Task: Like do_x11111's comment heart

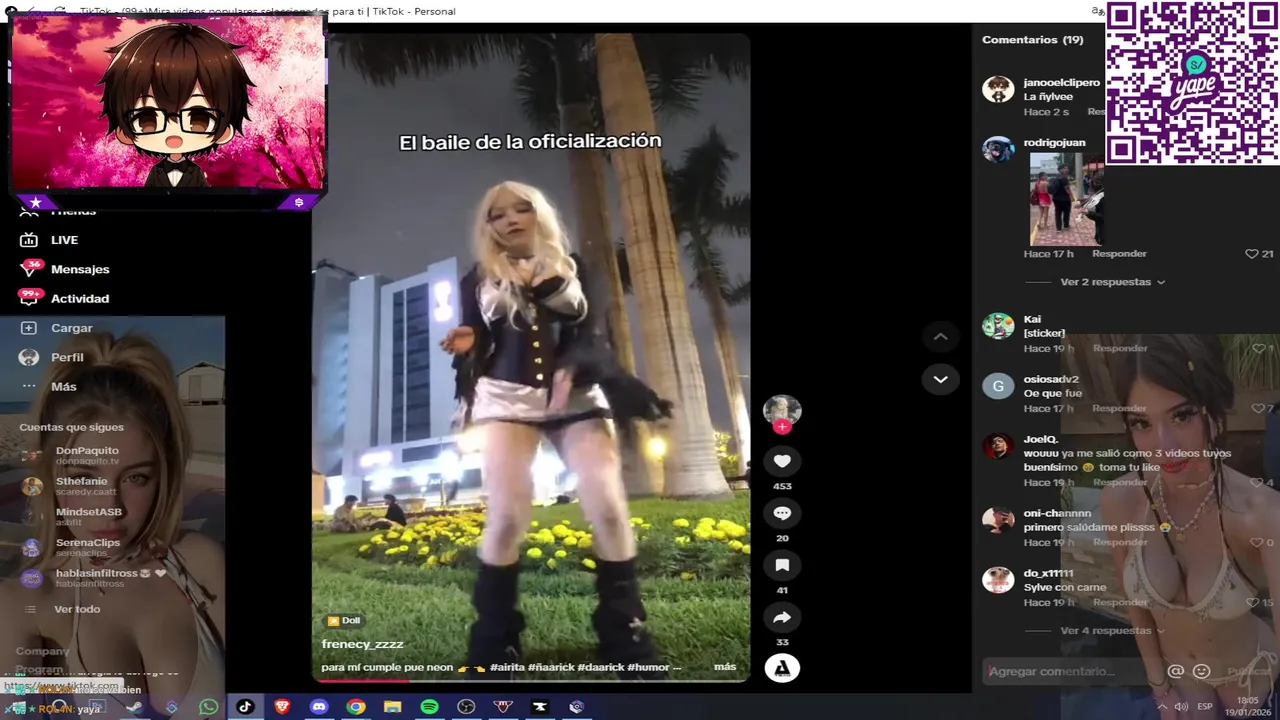Action: [x=1251, y=603]
